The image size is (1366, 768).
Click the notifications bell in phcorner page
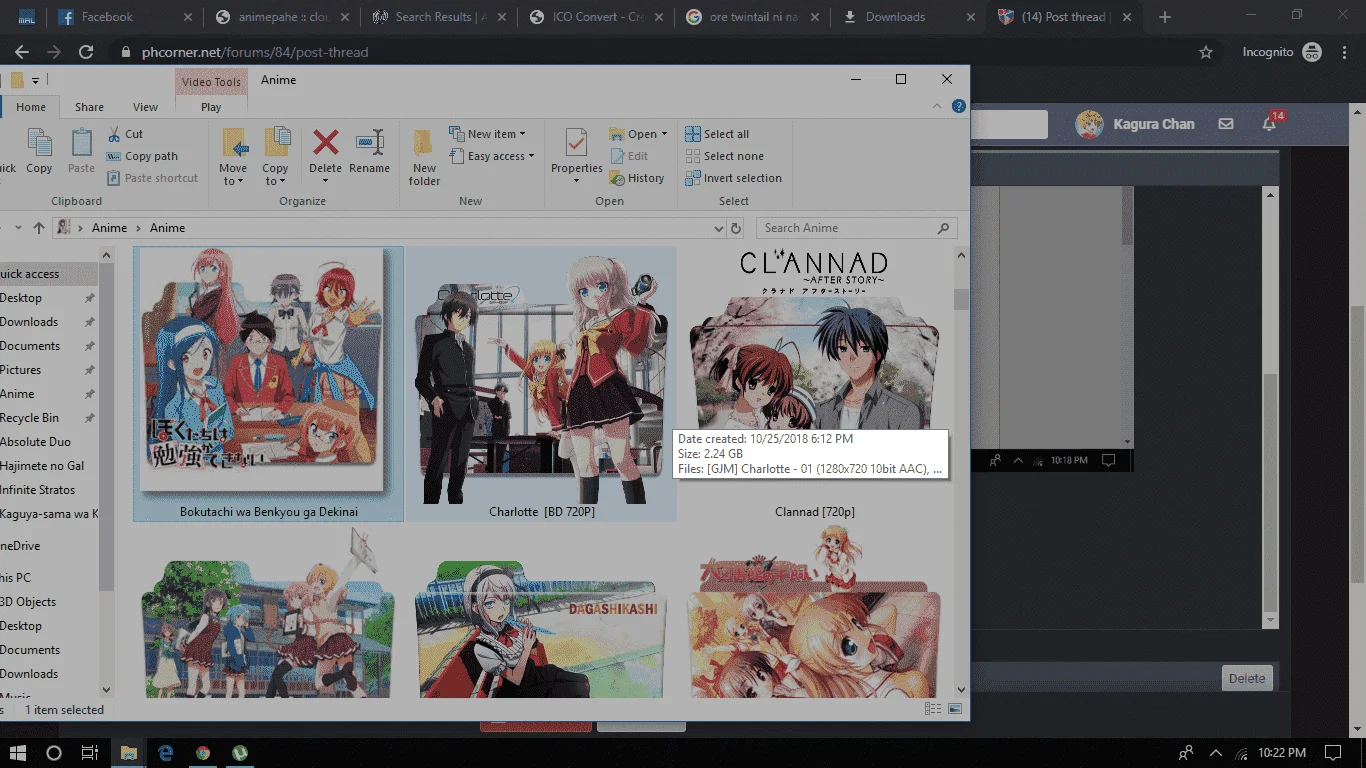point(1270,123)
